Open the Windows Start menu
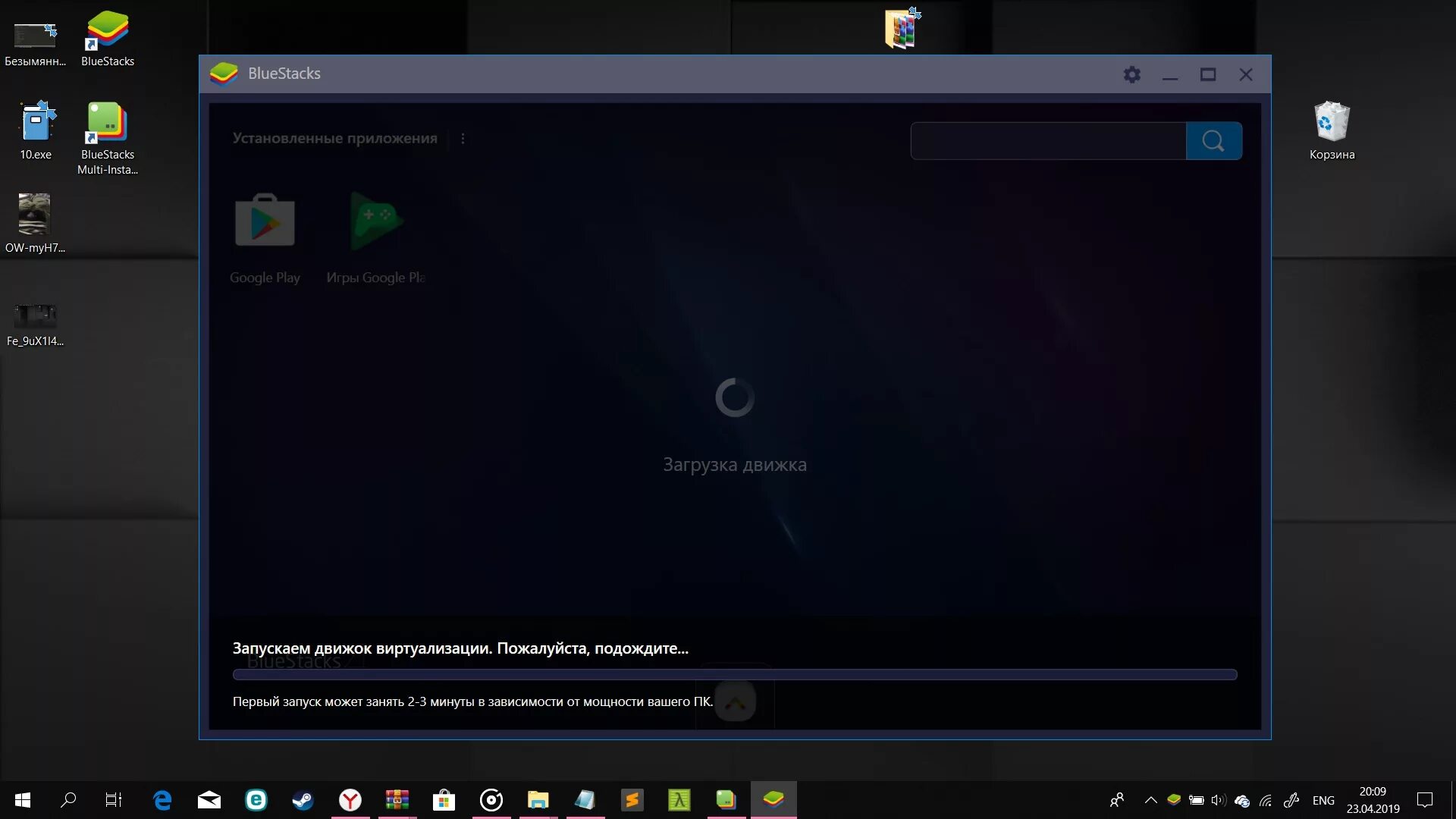The width and height of the screenshot is (1456, 819). point(23,800)
